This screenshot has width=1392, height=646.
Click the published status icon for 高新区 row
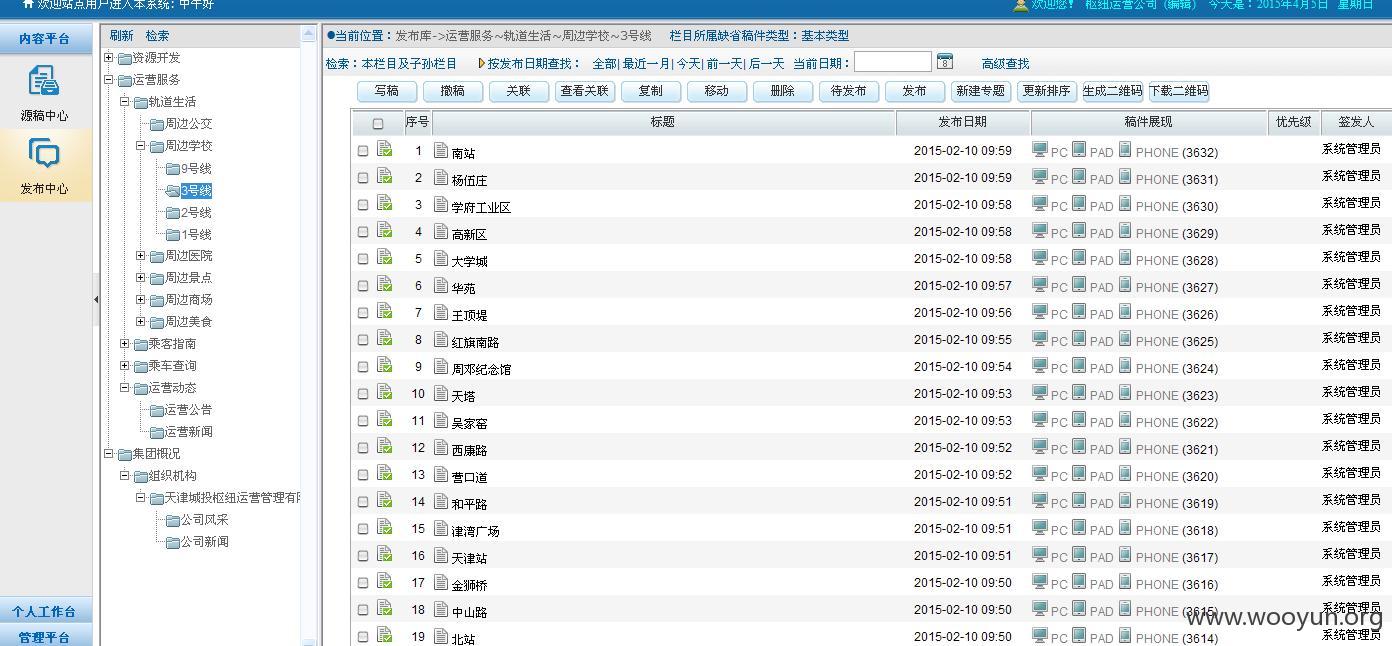tap(384, 230)
